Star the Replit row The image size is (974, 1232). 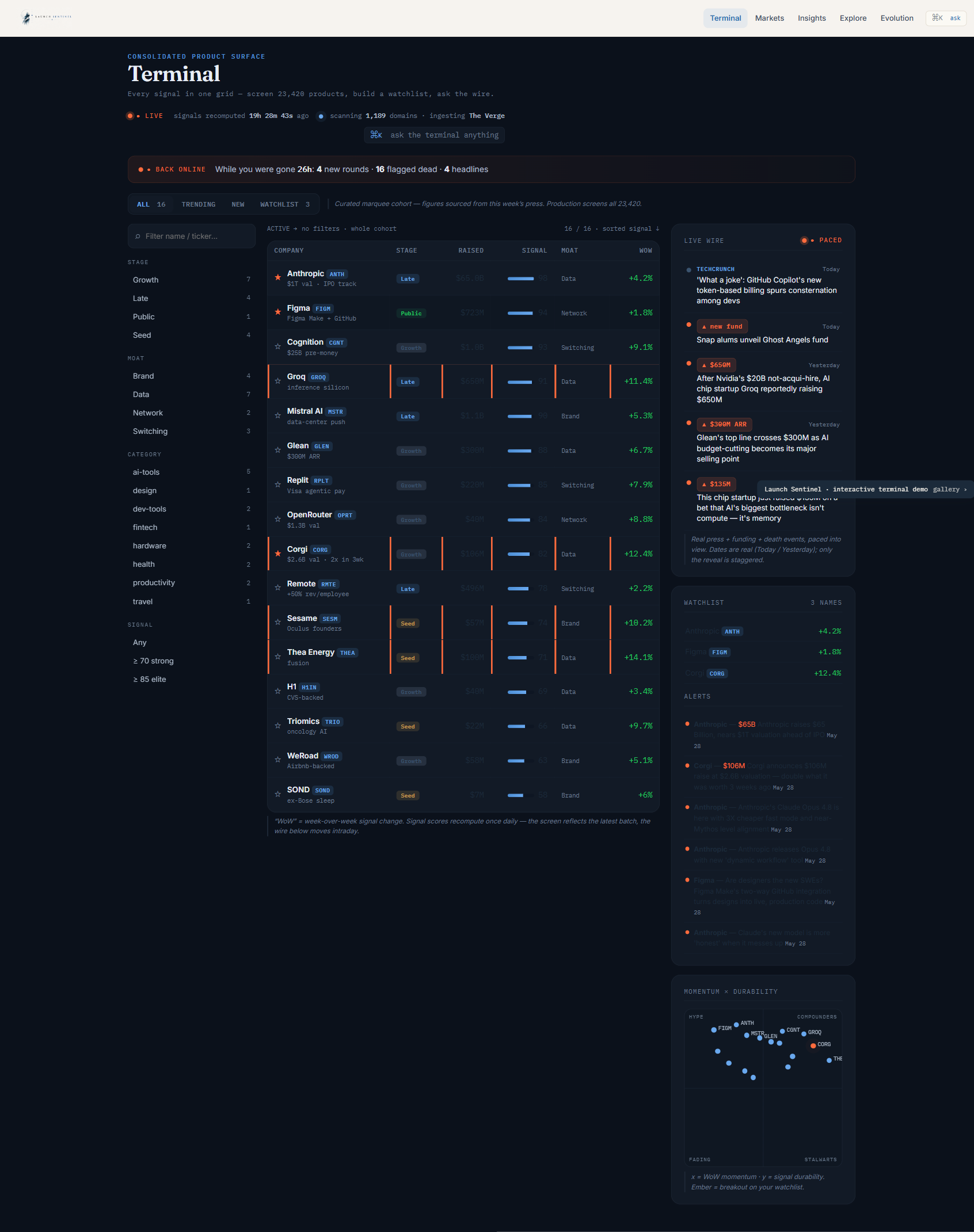(277, 484)
